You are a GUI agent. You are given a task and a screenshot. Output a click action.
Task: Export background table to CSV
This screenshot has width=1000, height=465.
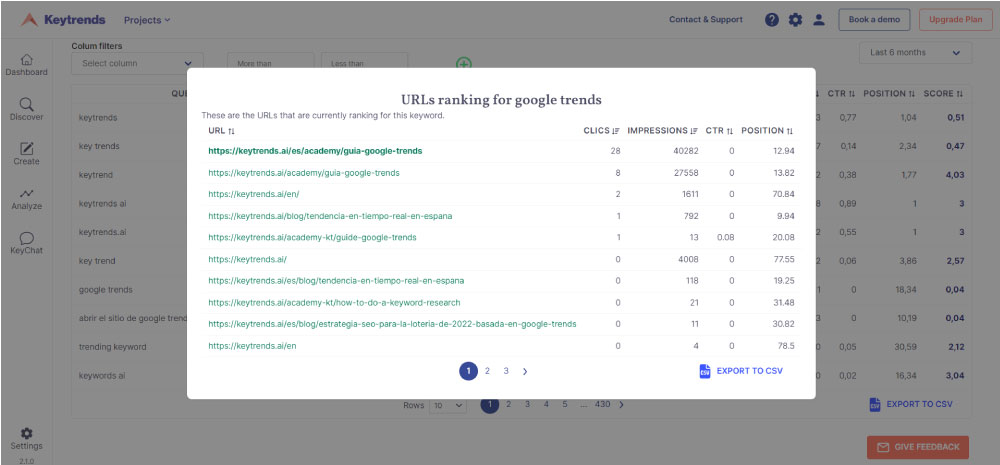911,404
